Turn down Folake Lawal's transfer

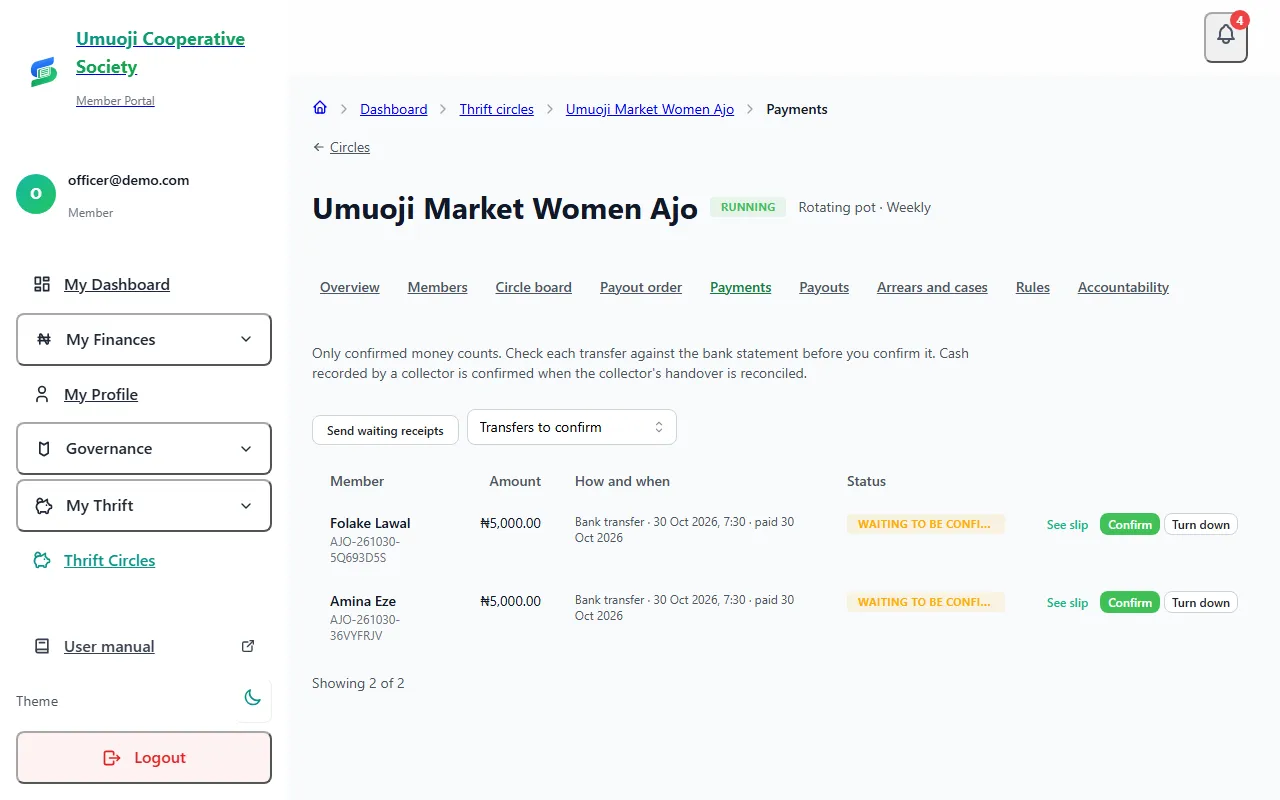1201,524
